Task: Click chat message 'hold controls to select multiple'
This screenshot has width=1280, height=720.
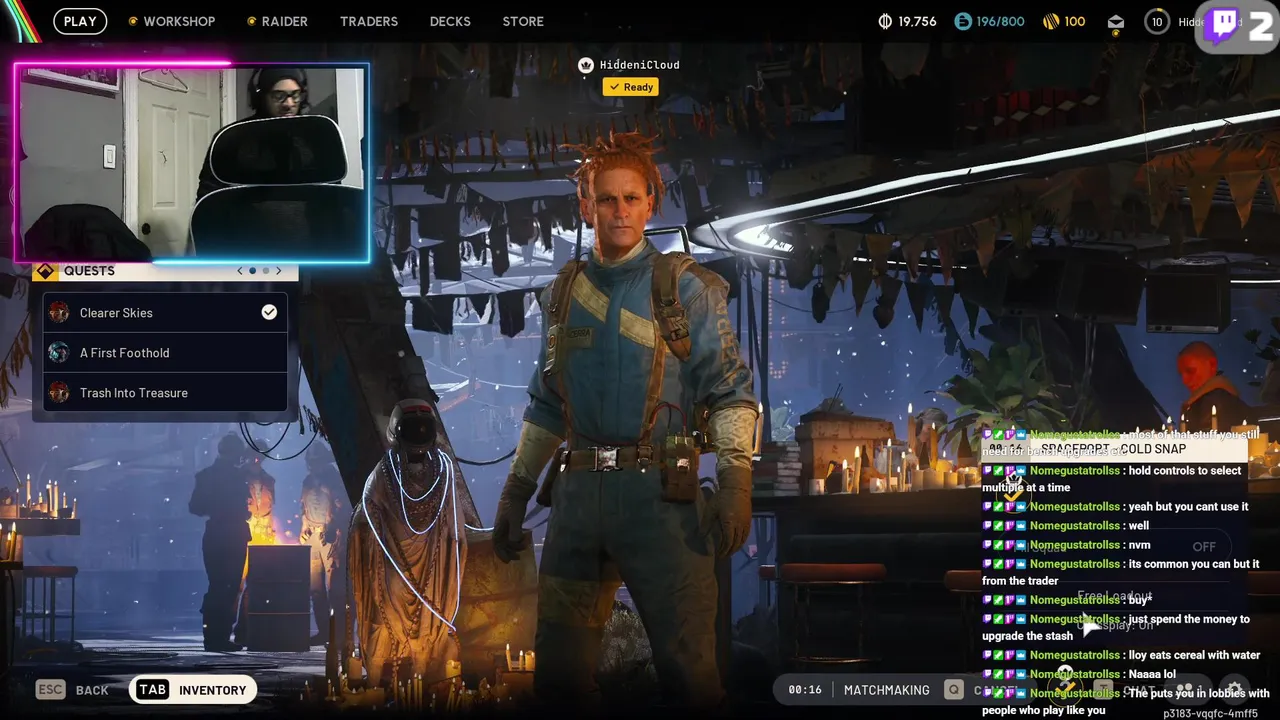Action: pyautogui.click(x=1112, y=479)
